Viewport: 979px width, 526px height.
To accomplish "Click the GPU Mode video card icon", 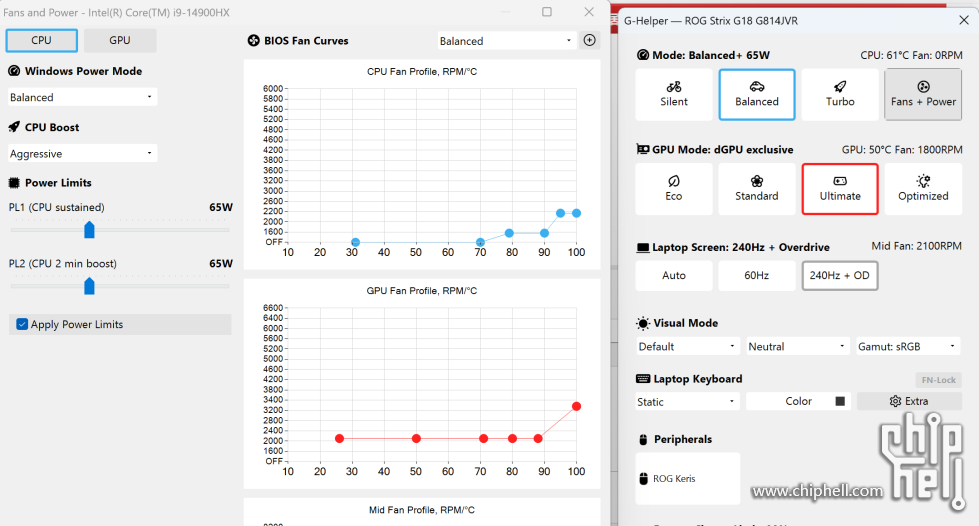I will (x=642, y=149).
